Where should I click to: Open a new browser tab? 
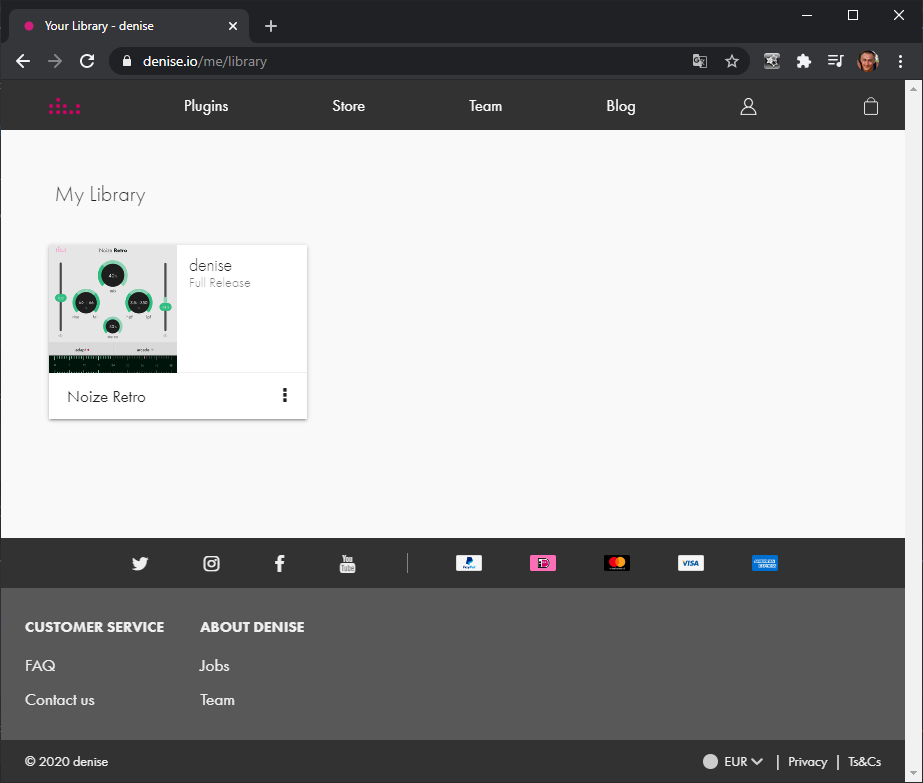(271, 26)
